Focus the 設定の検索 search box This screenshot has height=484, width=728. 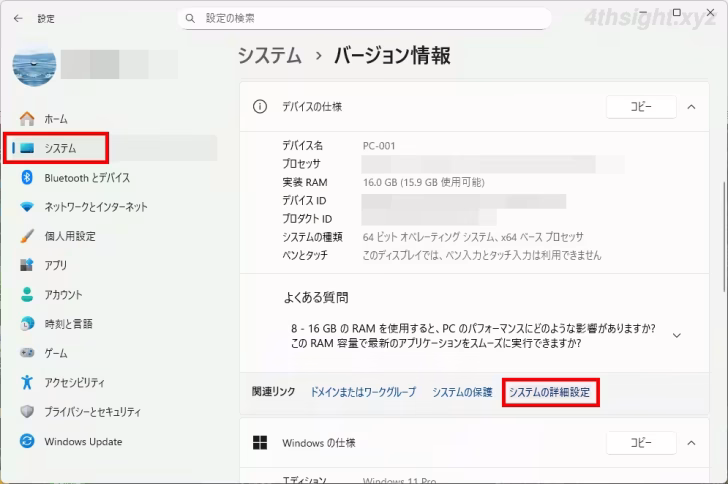(x=364, y=19)
